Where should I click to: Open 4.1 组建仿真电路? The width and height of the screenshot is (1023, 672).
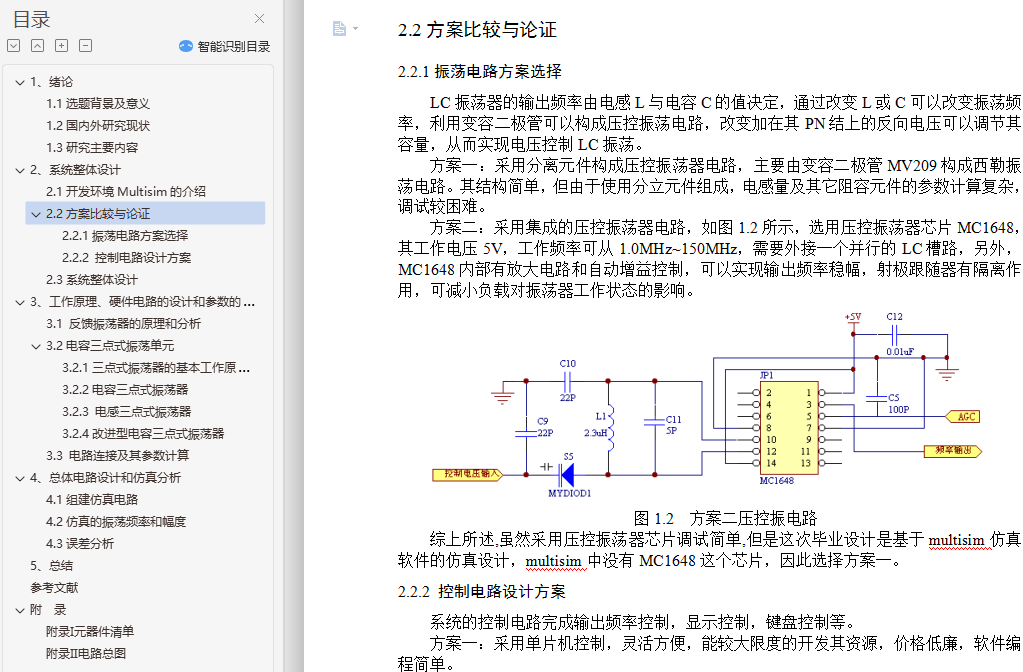coord(92,500)
